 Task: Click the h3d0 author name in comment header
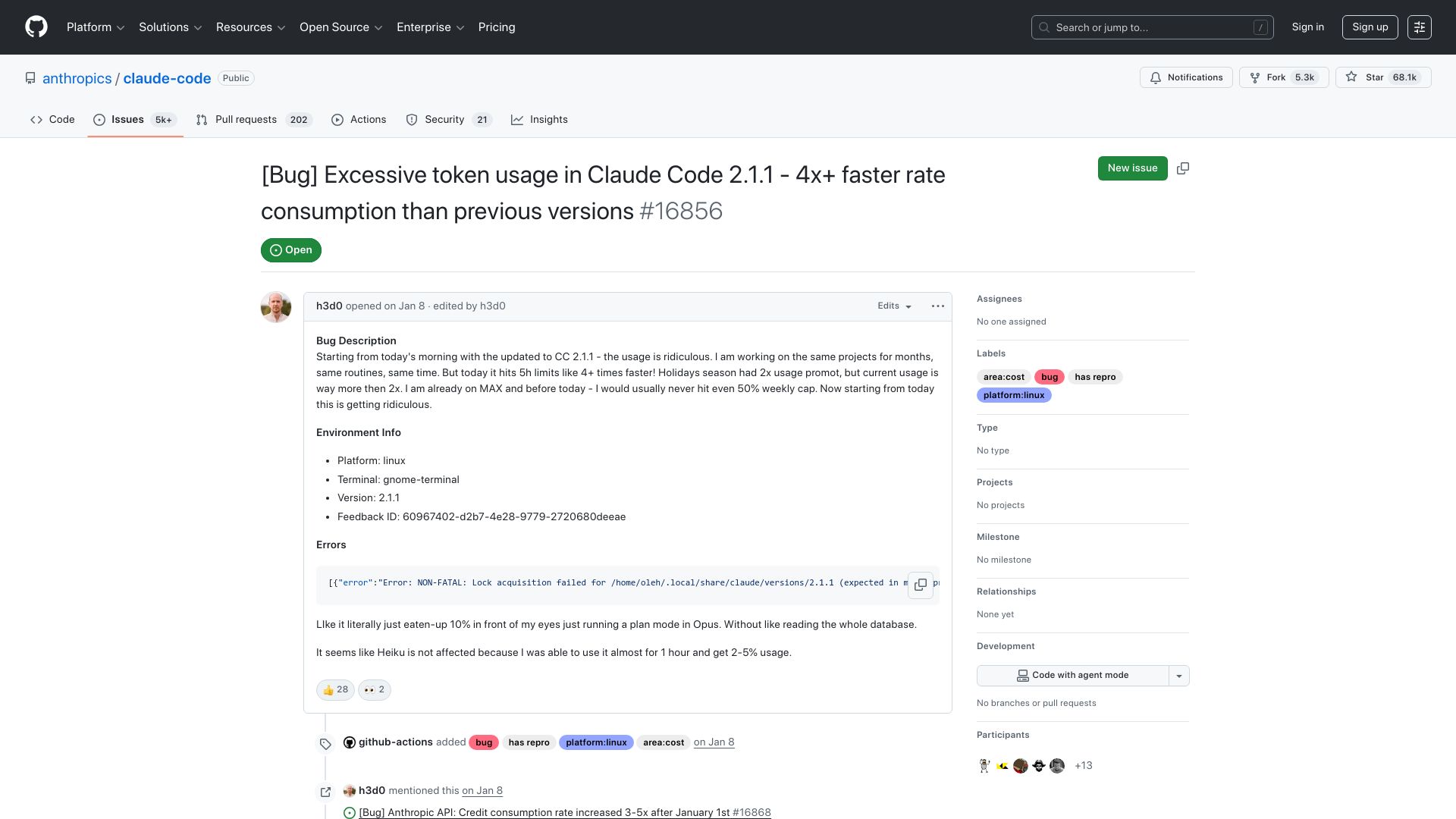329,306
